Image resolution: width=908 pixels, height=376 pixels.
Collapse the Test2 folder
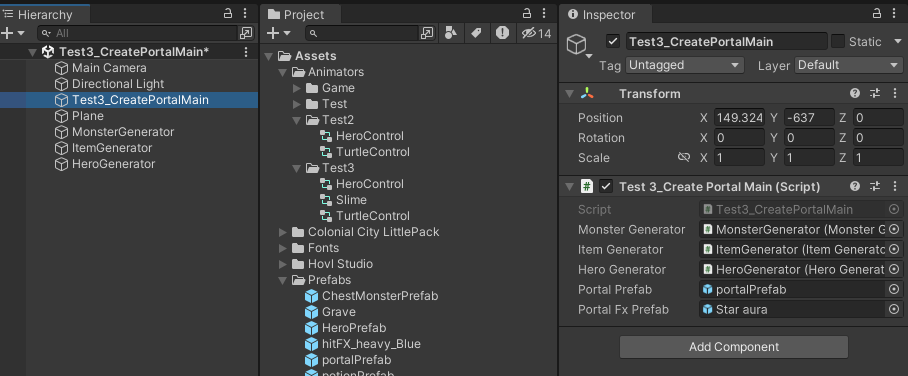click(297, 120)
